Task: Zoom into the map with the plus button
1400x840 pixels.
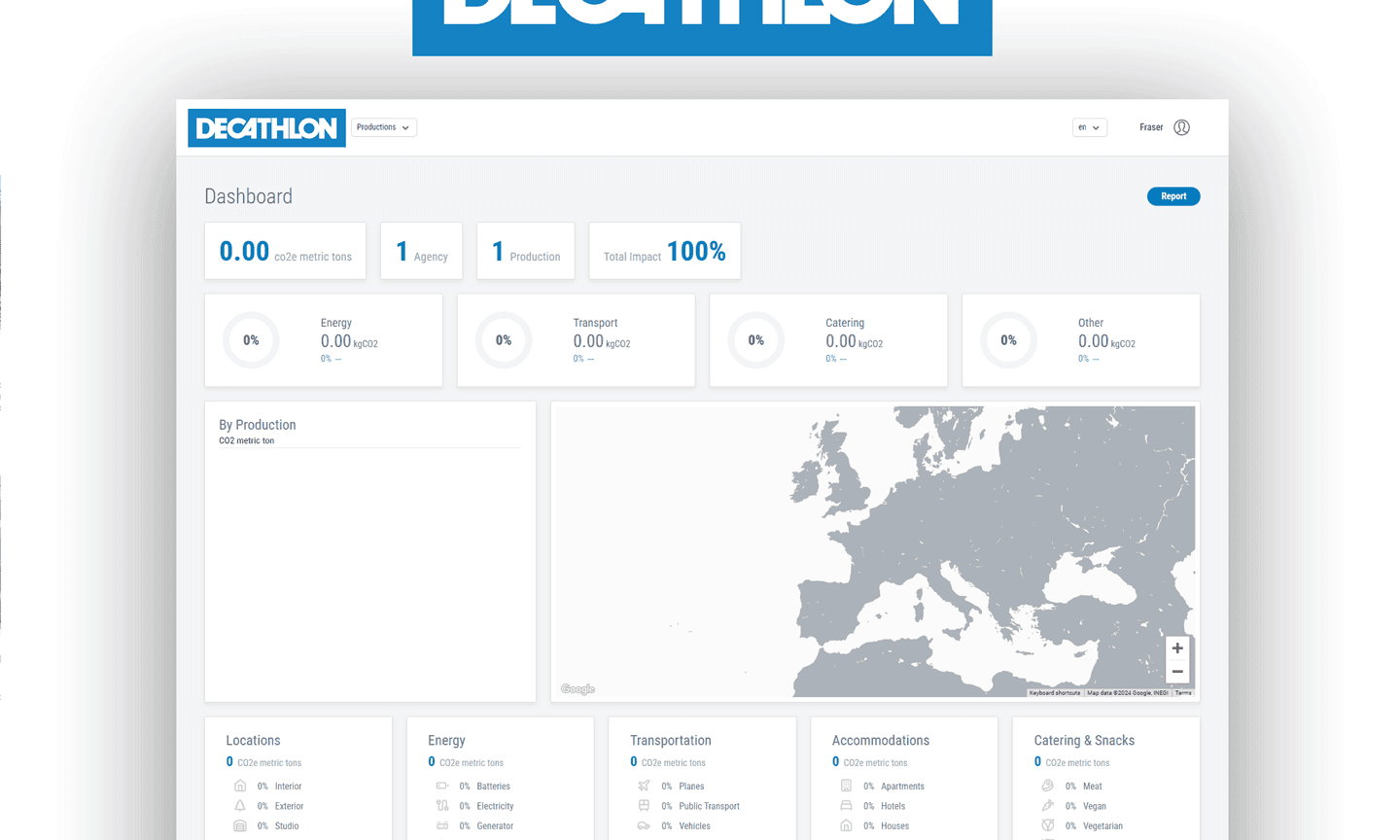Action: [1177, 647]
